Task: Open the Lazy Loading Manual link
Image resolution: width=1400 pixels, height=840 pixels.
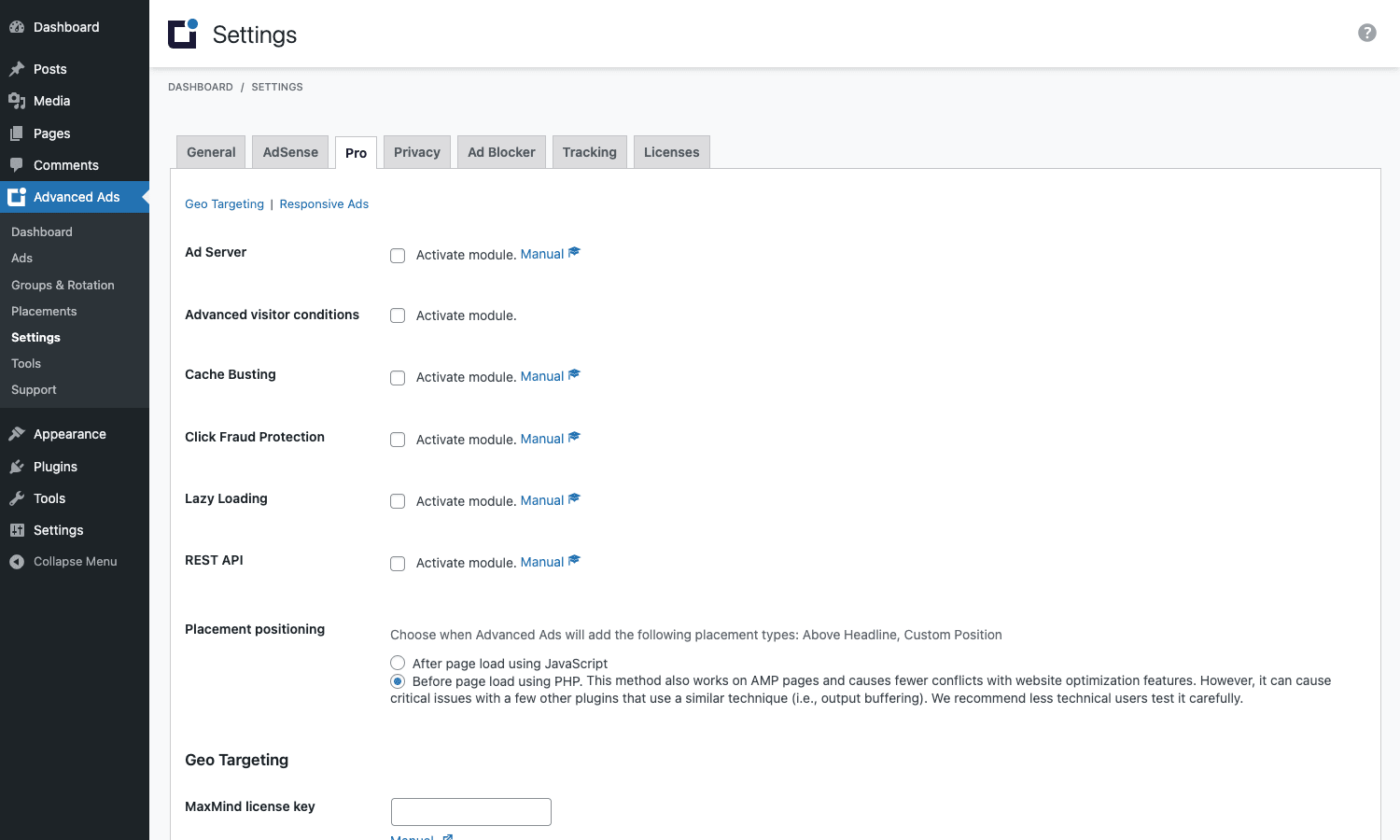Action: click(x=541, y=500)
